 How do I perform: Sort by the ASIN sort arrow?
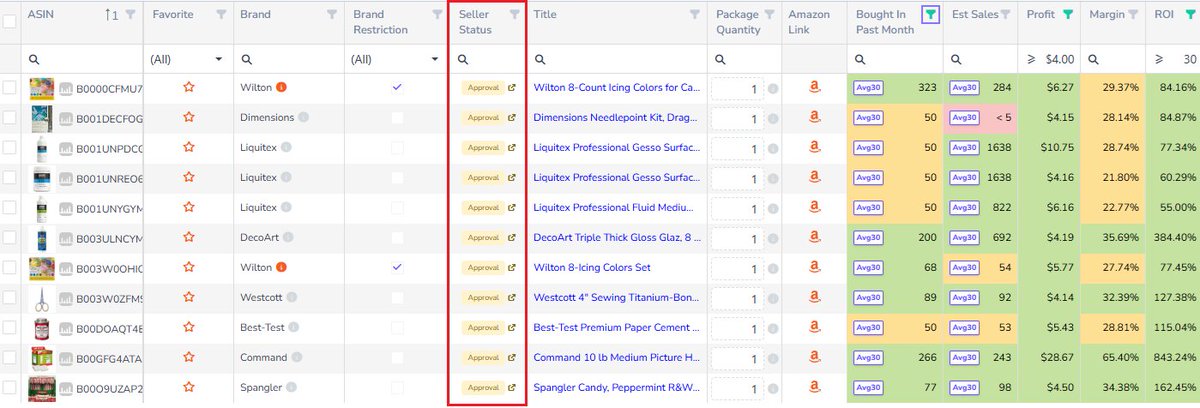pyautogui.click(x=110, y=15)
